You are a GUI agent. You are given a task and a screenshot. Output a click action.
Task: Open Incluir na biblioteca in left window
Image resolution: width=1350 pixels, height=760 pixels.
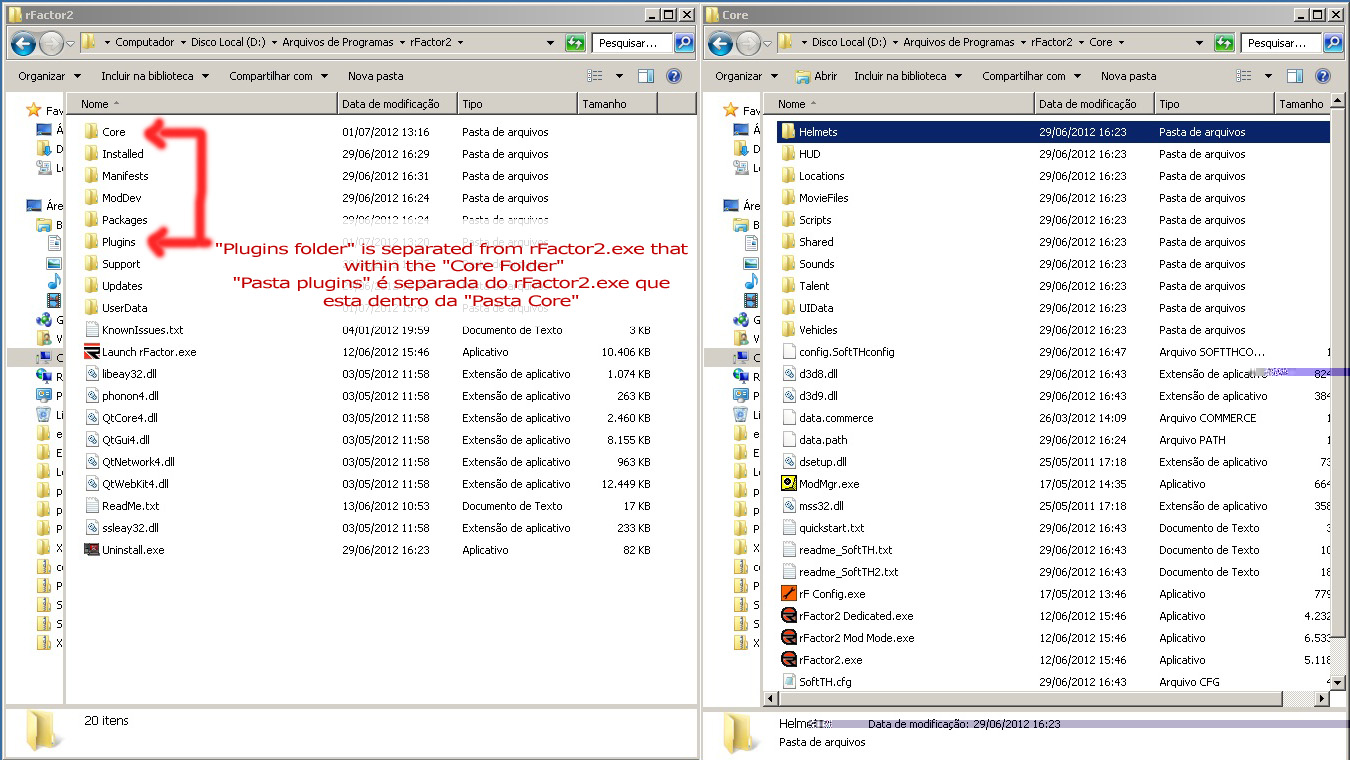[x=154, y=76]
